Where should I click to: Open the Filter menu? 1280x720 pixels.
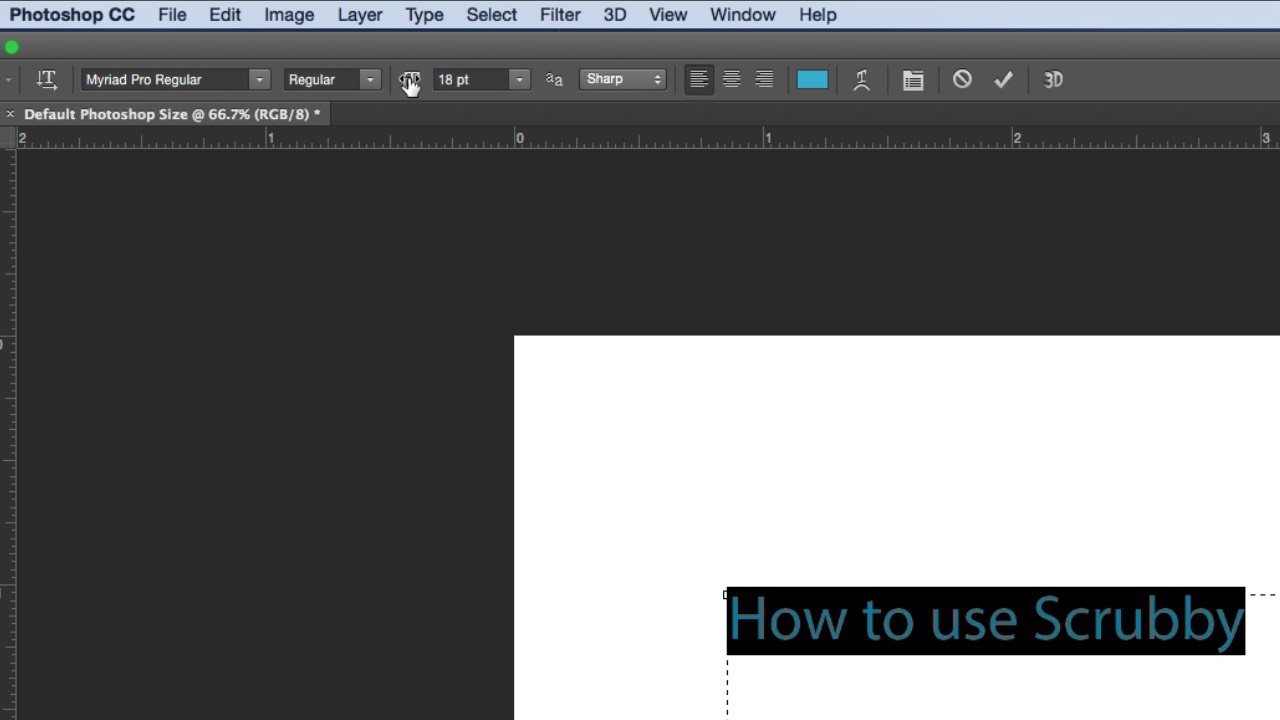(560, 14)
